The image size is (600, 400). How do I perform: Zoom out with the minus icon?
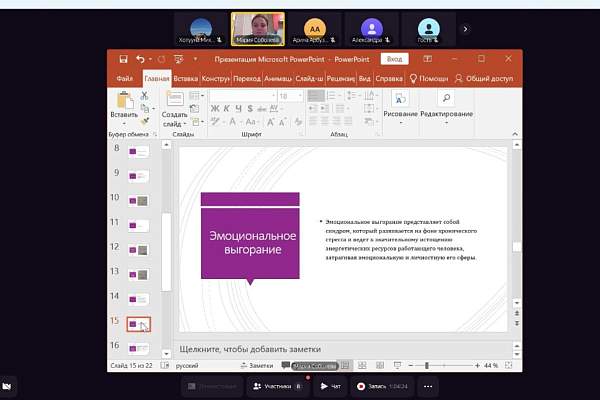[x=410, y=366]
